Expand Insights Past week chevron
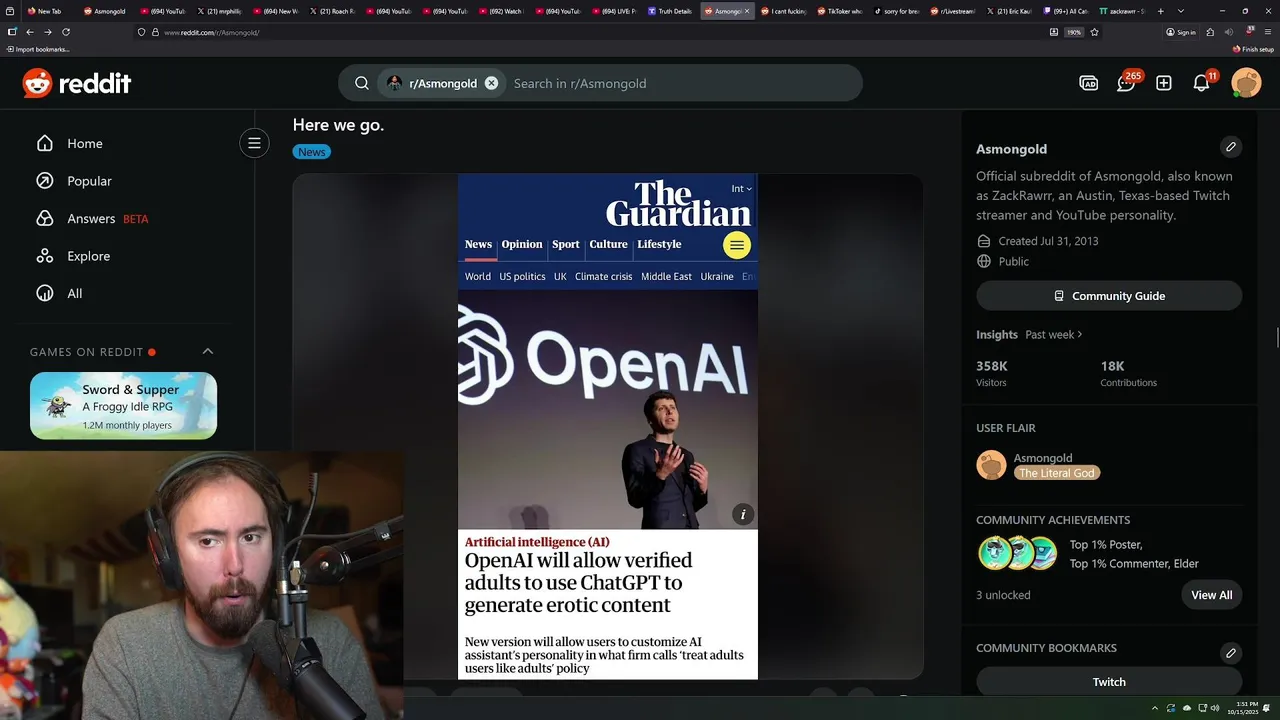This screenshot has width=1280, height=720. (1080, 335)
